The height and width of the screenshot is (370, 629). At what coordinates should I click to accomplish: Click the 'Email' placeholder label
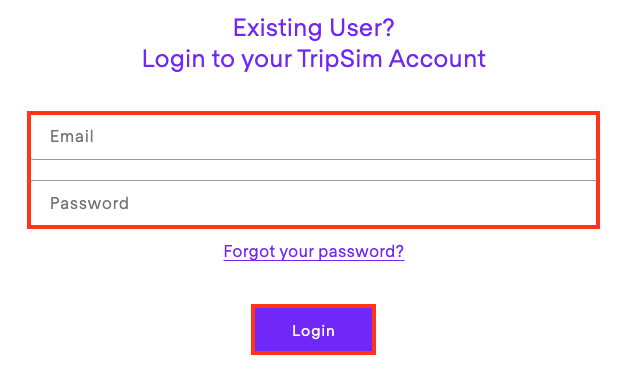[x=72, y=136]
